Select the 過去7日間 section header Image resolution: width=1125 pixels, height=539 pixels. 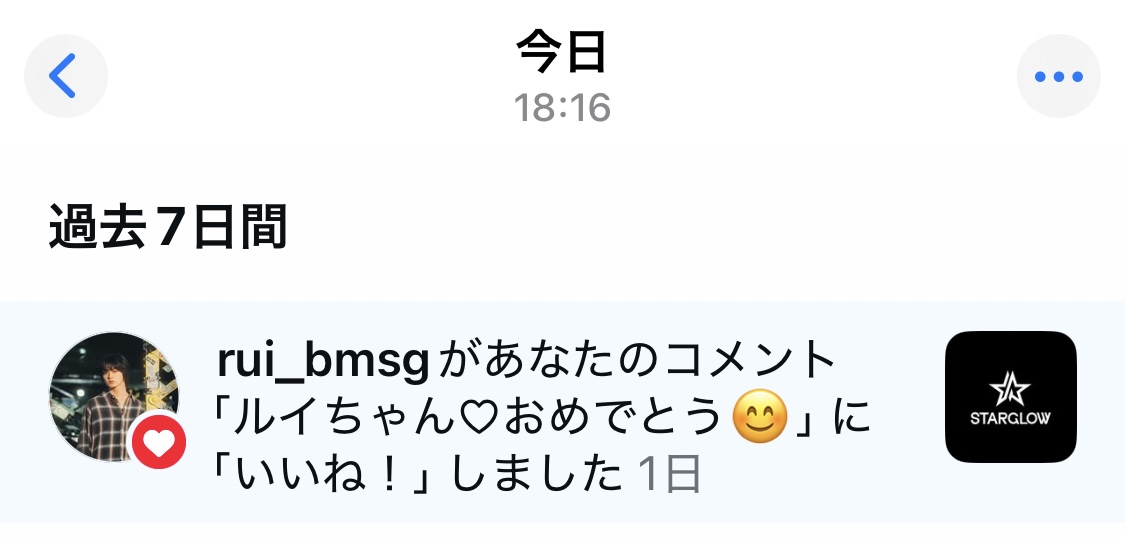[x=168, y=227]
